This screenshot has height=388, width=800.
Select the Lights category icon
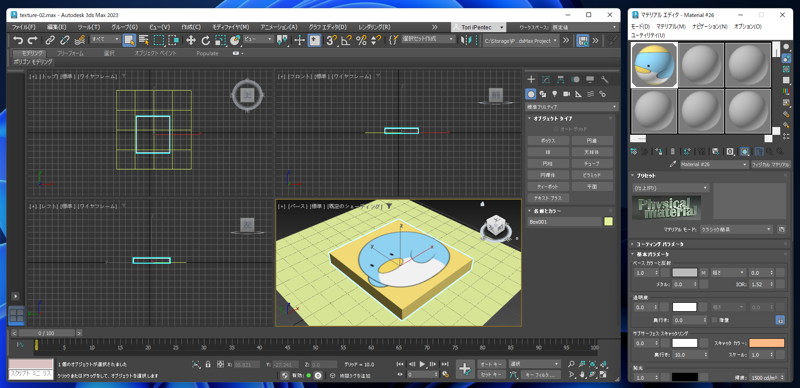pos(555,94)
